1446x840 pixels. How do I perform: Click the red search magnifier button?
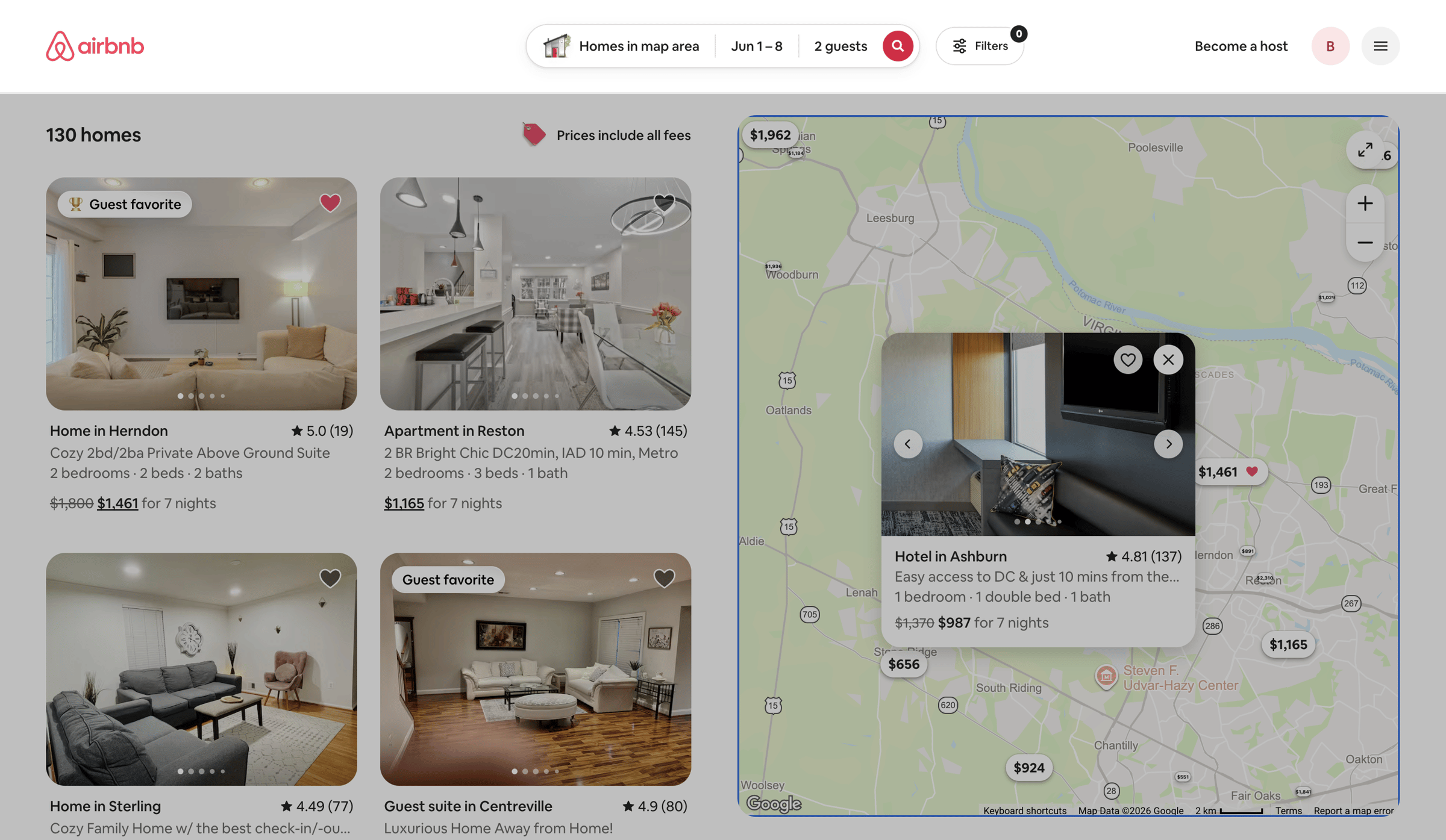tap(897, 46)
